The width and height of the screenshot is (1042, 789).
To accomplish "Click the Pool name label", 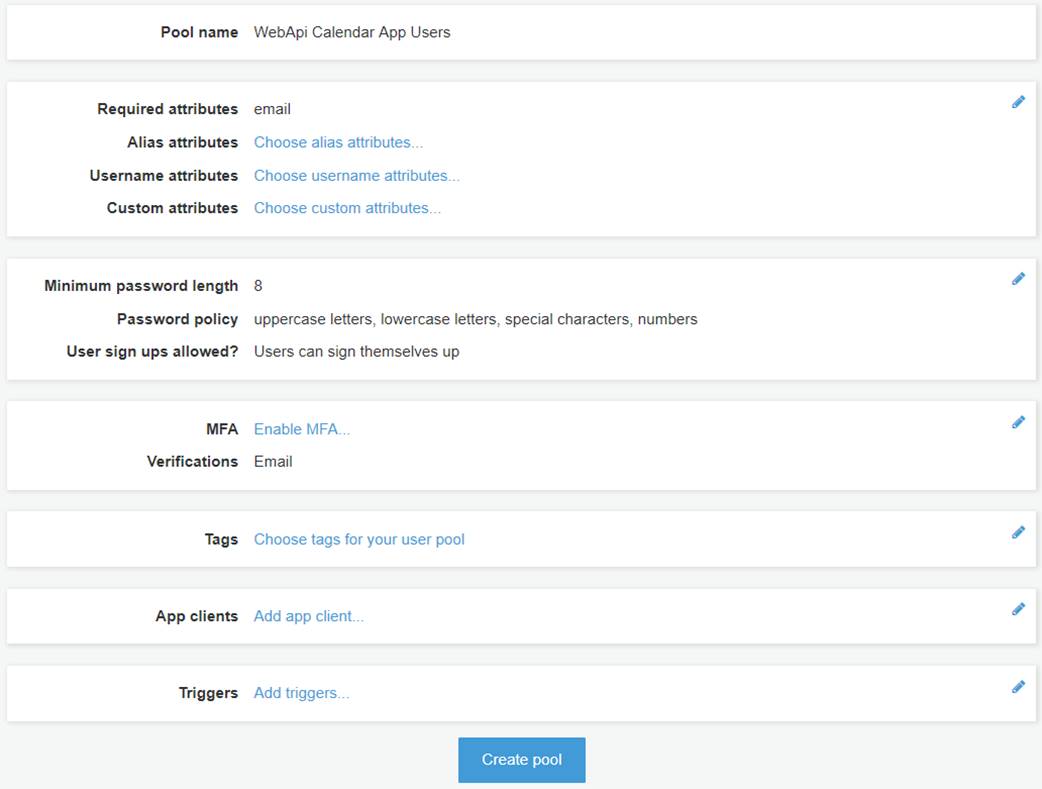I will click(x=199, y=32).
